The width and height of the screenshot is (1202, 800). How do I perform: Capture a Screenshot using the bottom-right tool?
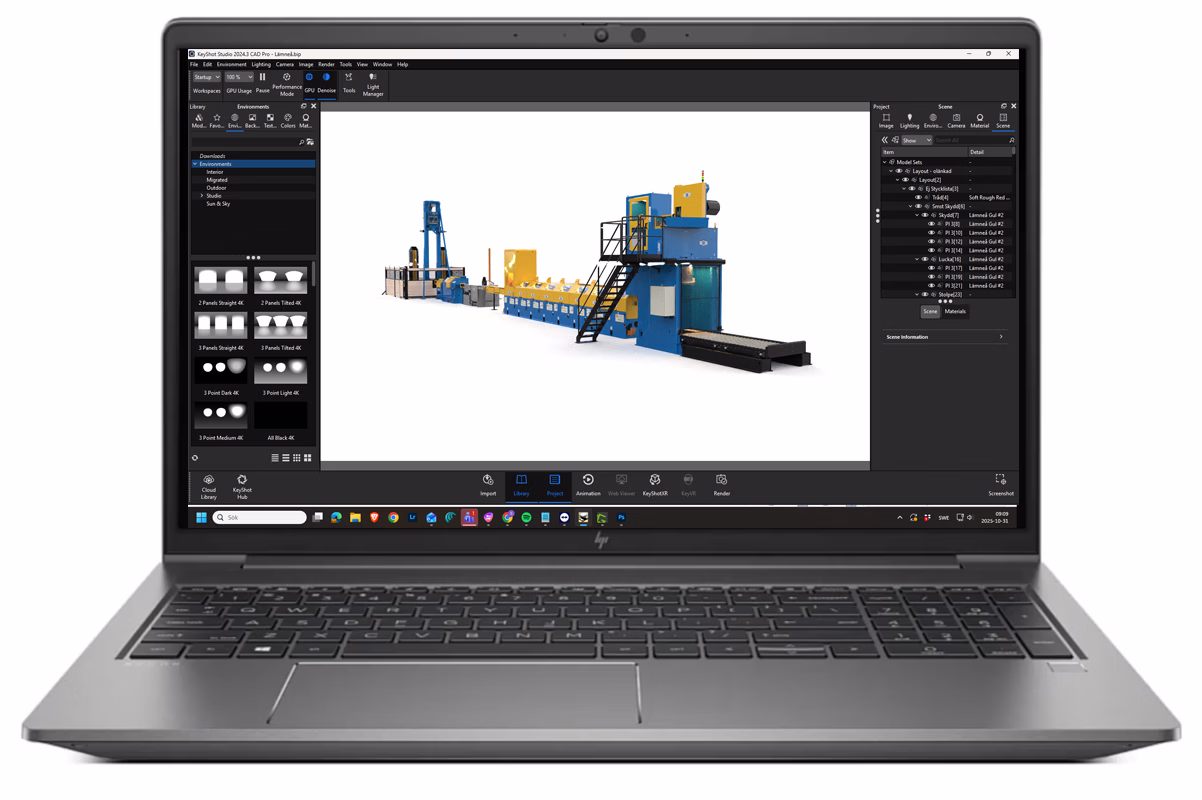(1000, 483)
